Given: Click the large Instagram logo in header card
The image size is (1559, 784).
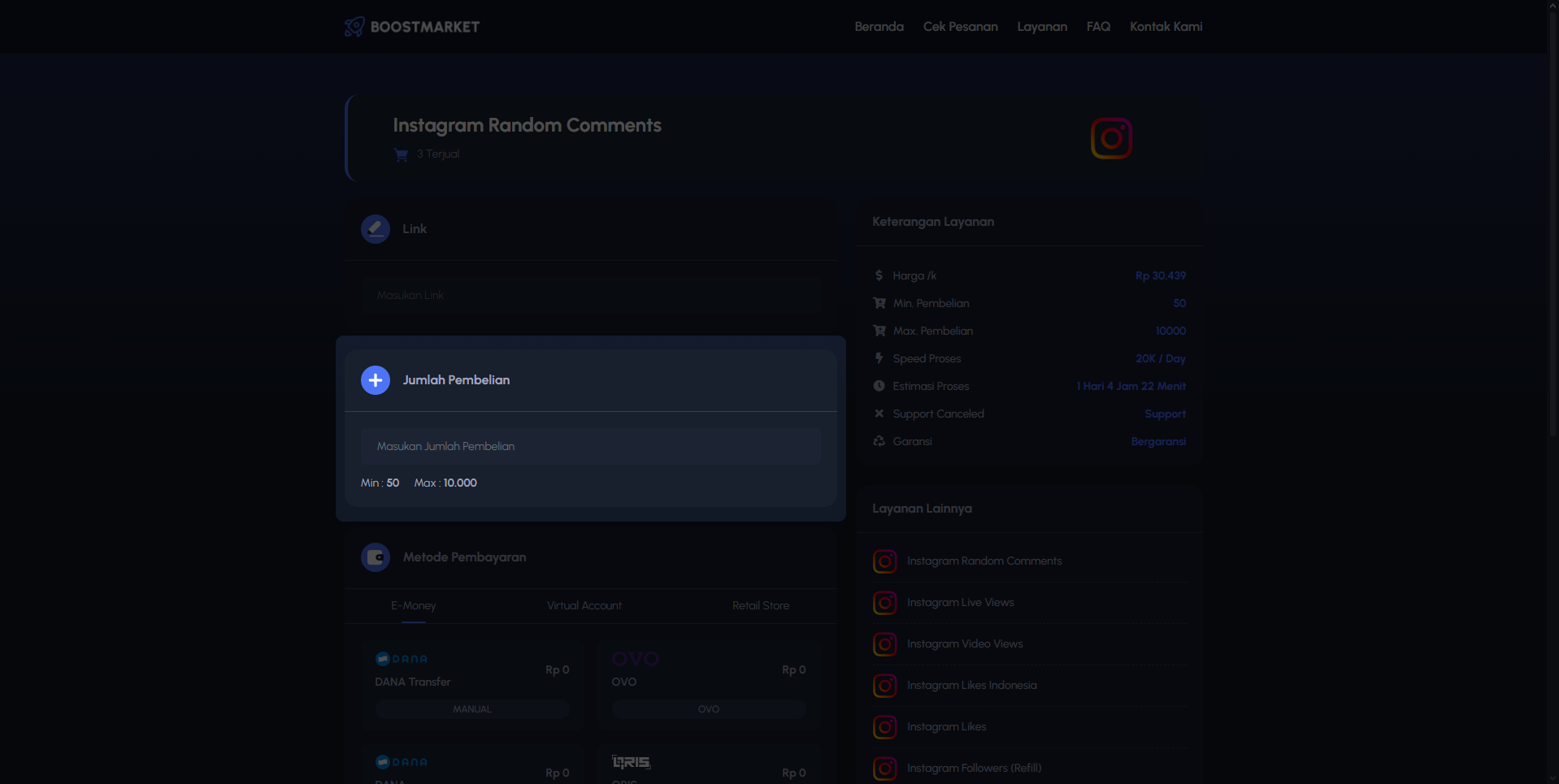Looking at the screenshot, I should tap(1111, 138).
